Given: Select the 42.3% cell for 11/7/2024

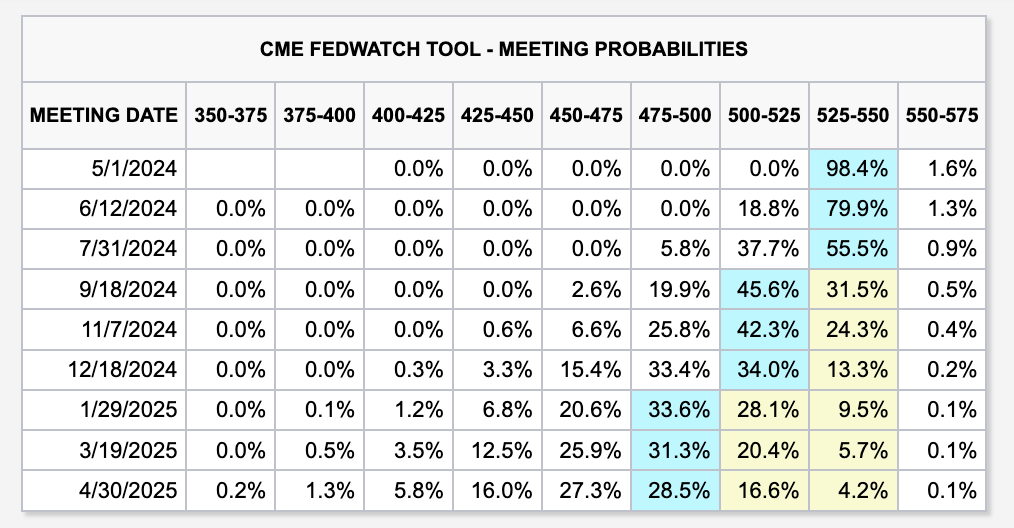Looking at the screenshot, I should point(764,329).
